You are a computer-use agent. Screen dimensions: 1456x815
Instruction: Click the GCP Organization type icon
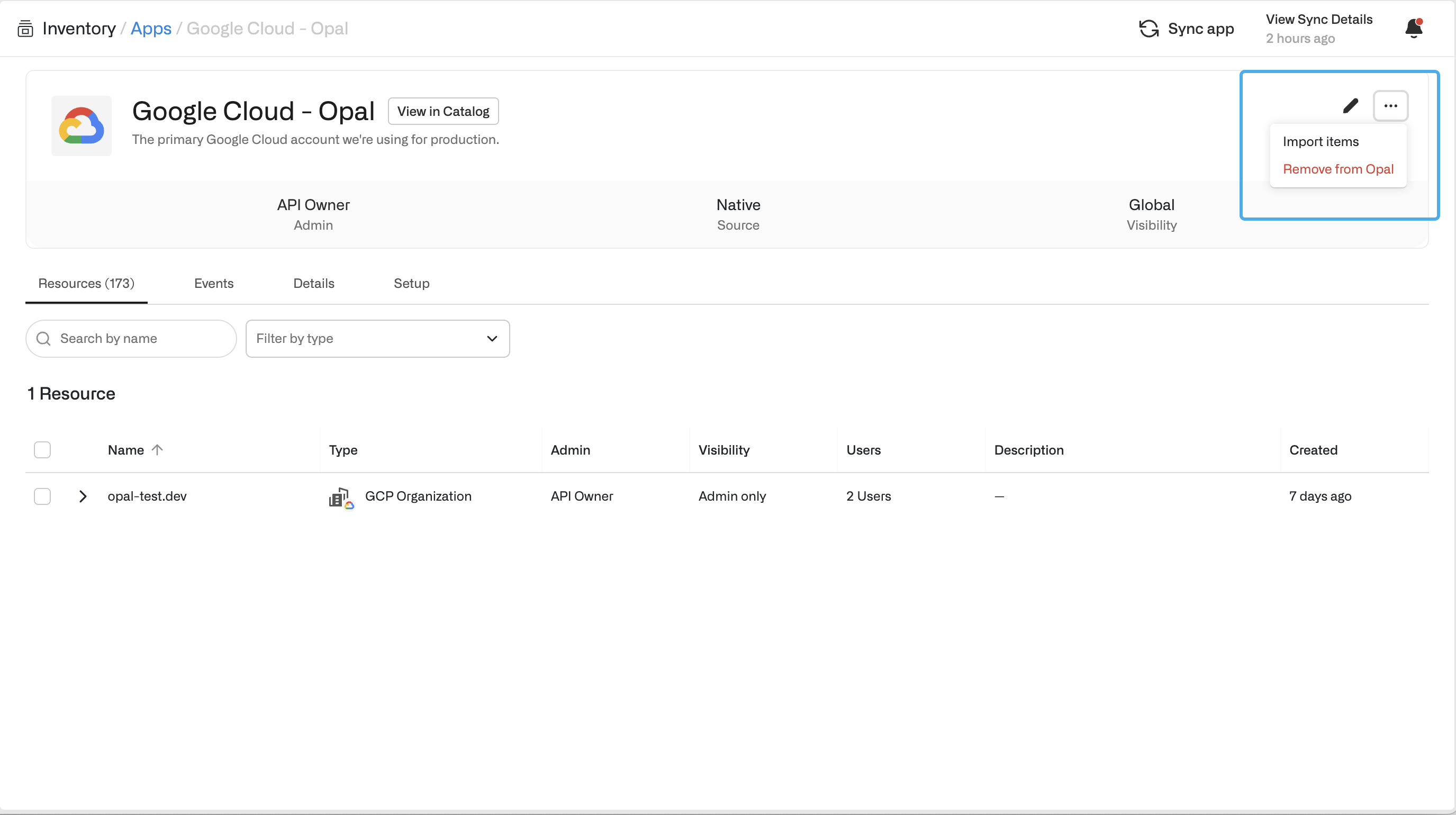click(x=341, y=497)
